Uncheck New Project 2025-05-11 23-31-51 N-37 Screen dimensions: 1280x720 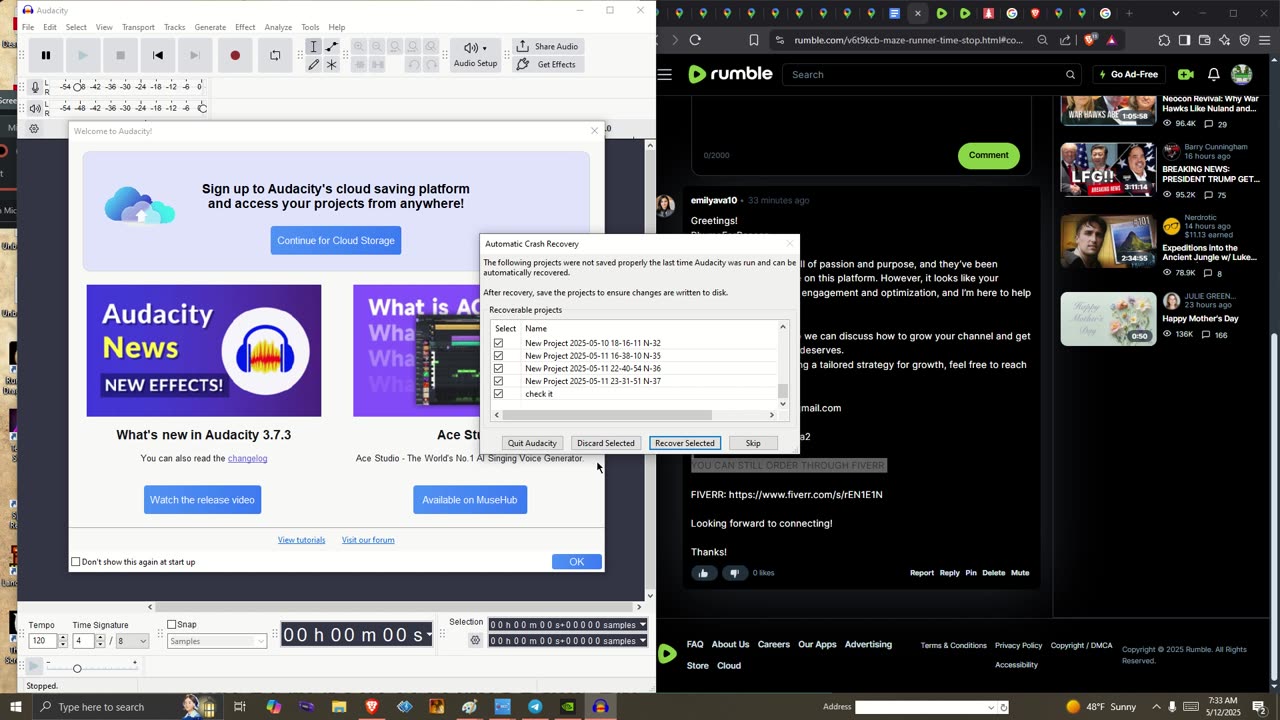coord(498,381)
